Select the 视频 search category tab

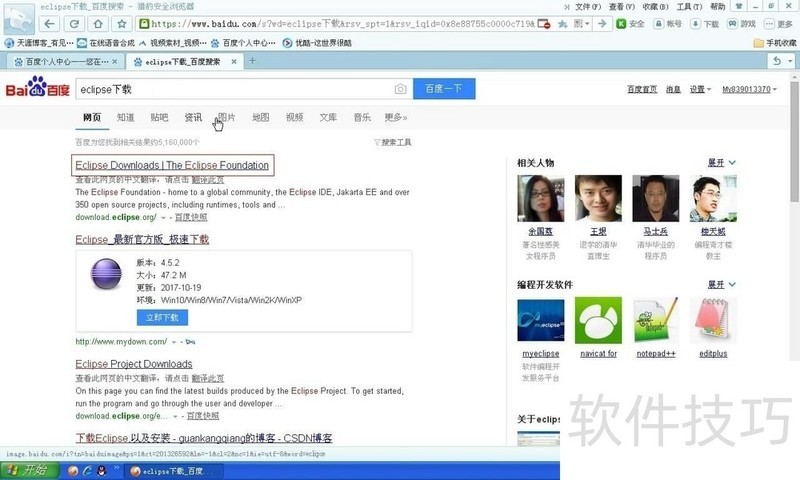[294, 117]
